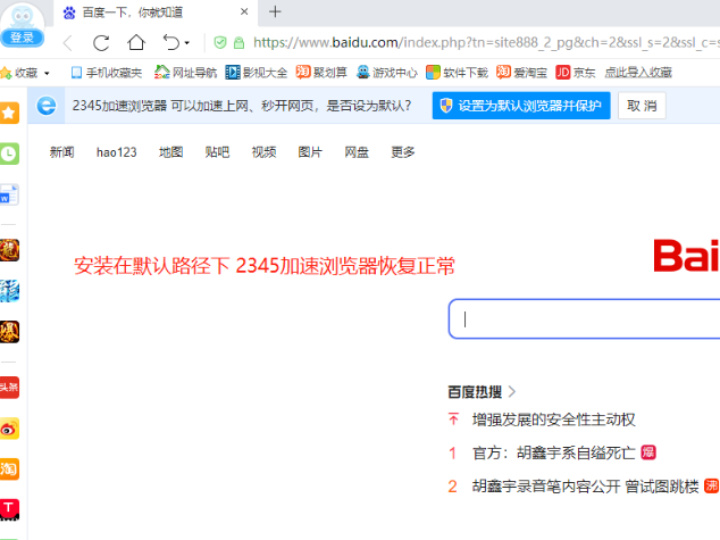Expand the undo history dropdown arrow
Viewport: 720px width, 540px height.
187,43
